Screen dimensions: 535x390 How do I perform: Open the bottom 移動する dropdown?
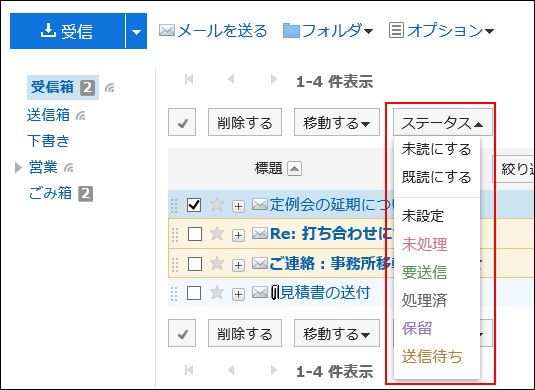(337, 333)
